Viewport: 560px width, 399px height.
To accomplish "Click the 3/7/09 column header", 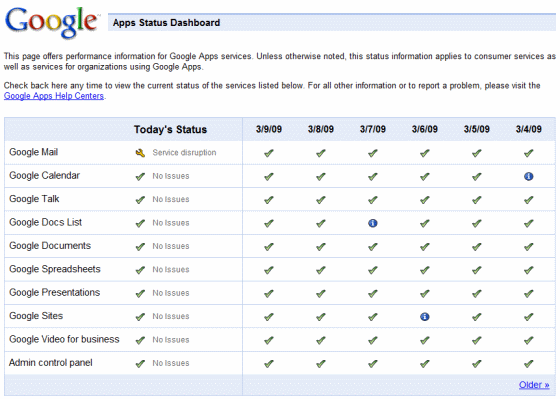I will 372,129.
